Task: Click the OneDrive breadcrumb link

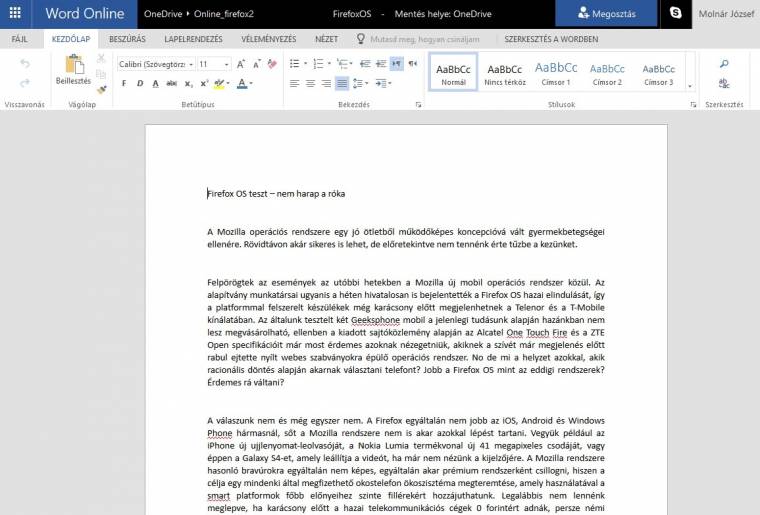Action: coord(163,14)
